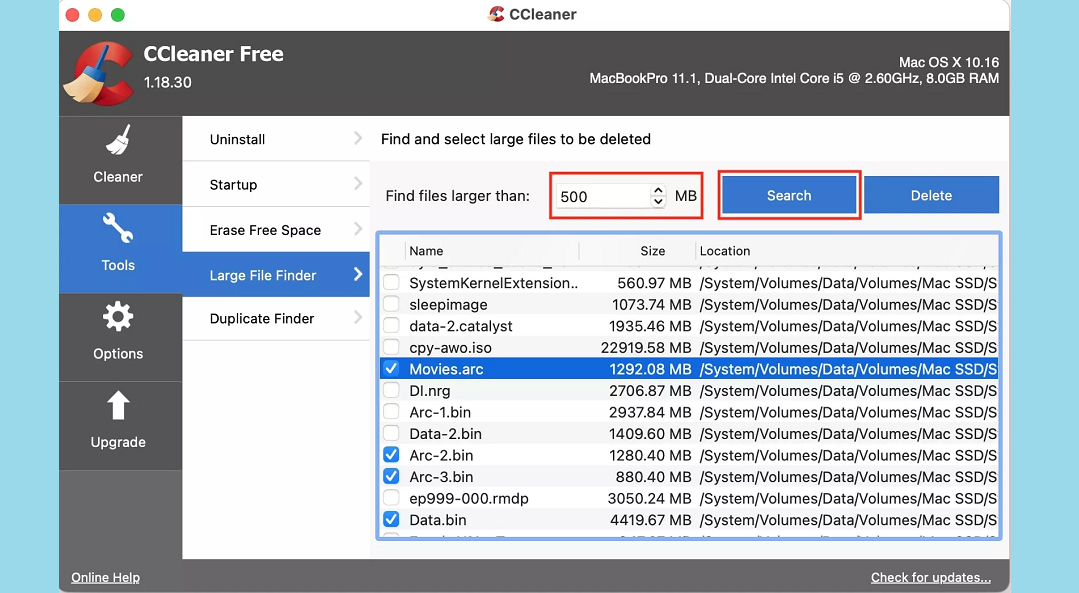Tick checkbox for SystemKernelExtension file

pos(391,283)
